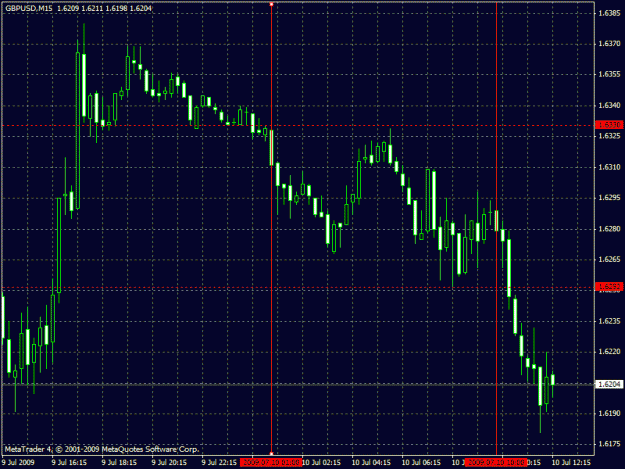Viewport: 625px width, 469px height.
Task: Click the red 1.6330 price tag
Action: [609, 125]
